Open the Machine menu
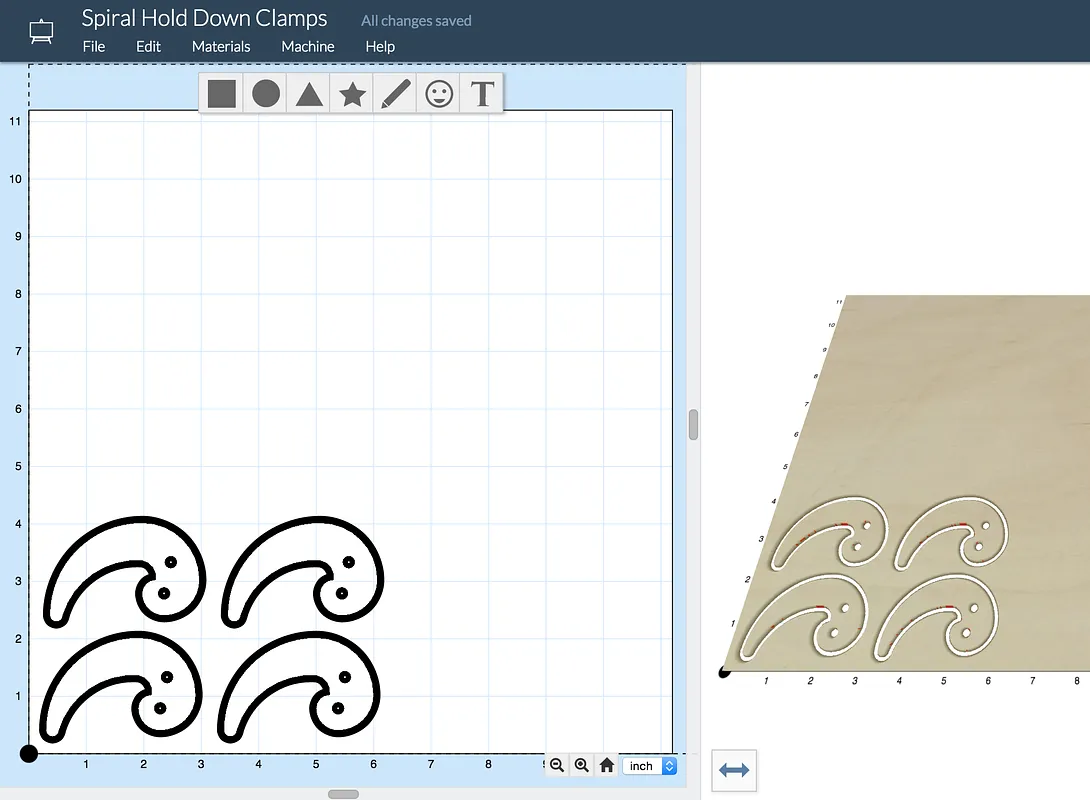Viewport: 1090px width, 800px height. tap(308, 46)
